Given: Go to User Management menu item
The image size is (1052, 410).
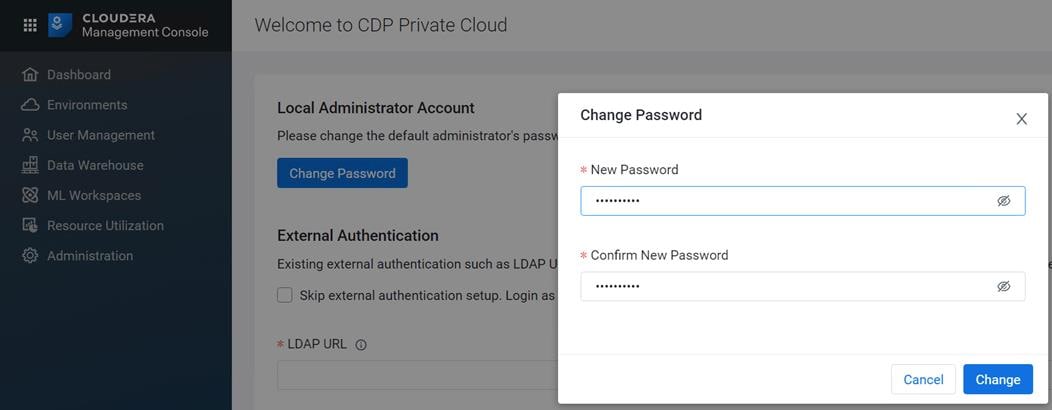Looking at the screenshot, I should pyautogui.click(x=101, y=135).
